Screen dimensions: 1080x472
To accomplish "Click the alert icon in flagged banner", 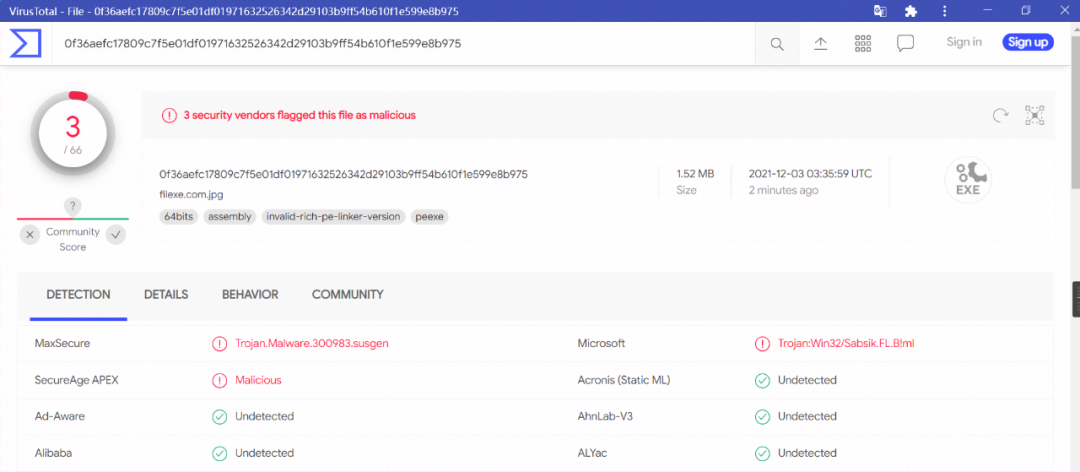I will click(x=169, y=115).
